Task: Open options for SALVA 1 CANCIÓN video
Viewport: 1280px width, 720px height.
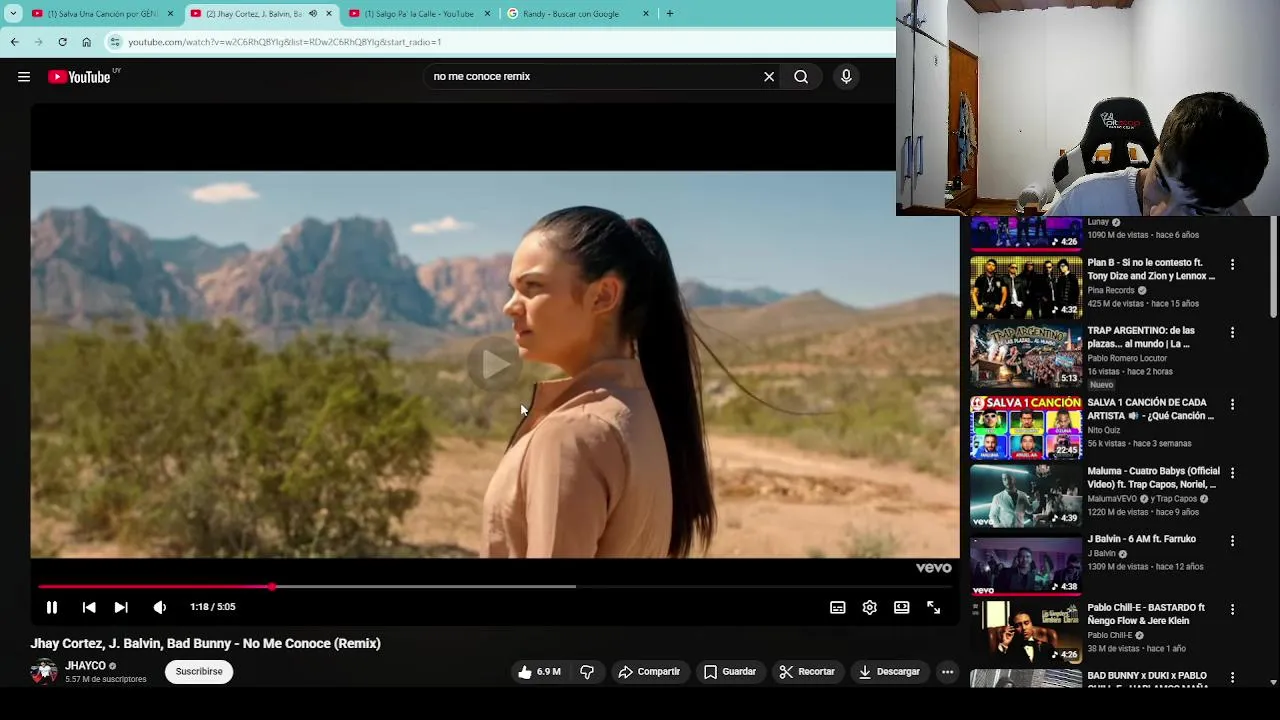Action: tap(1232, 405)
